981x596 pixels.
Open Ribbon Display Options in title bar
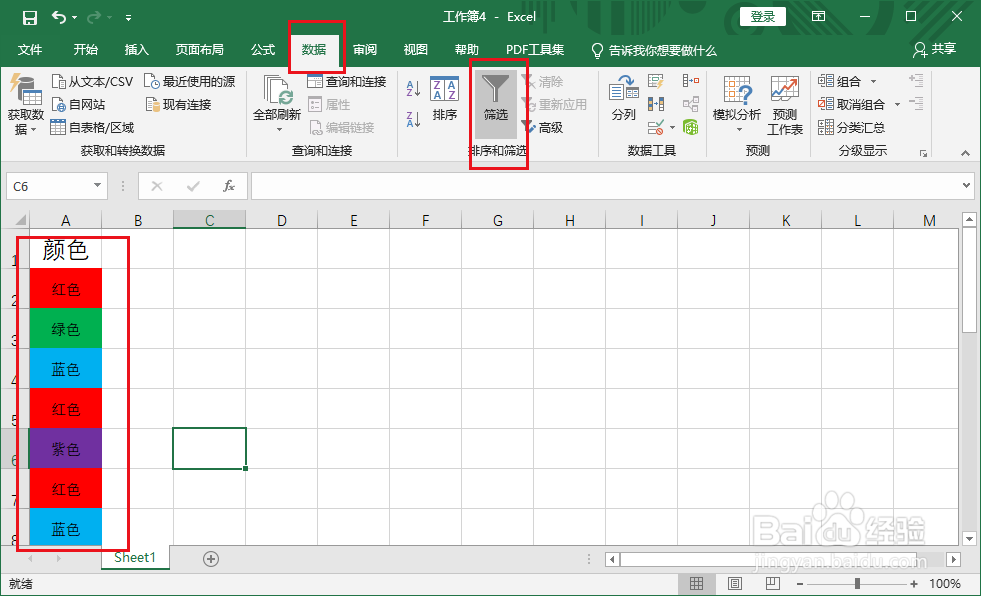pyautogui.click(x=818, y=16)
